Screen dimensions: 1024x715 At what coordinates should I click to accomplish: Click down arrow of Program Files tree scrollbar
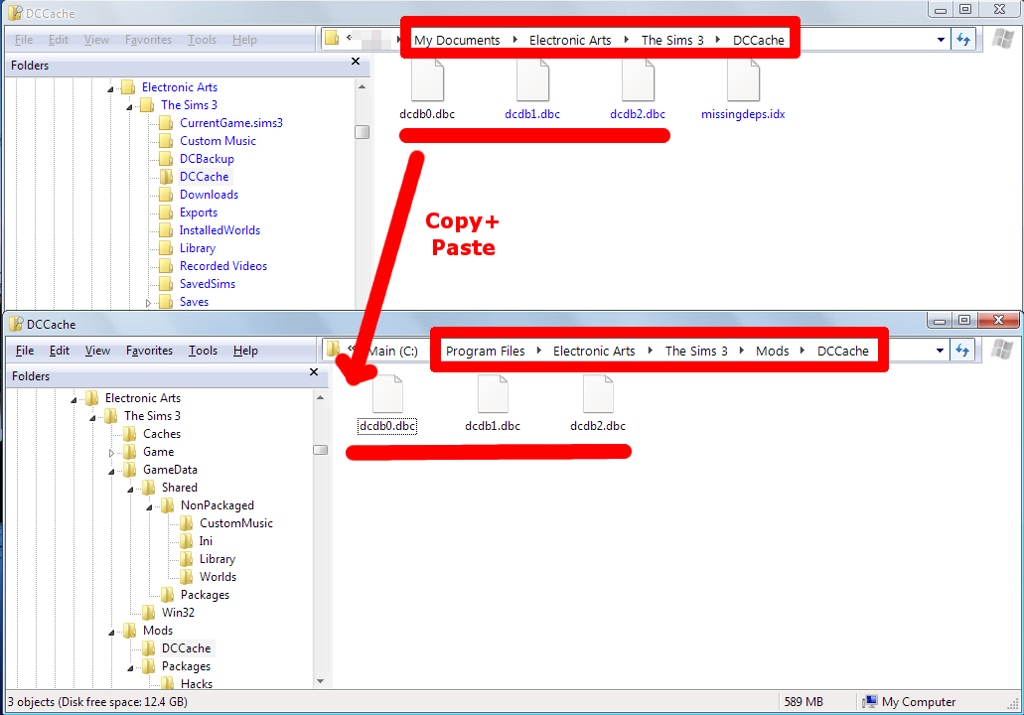(x=320, y=681)
